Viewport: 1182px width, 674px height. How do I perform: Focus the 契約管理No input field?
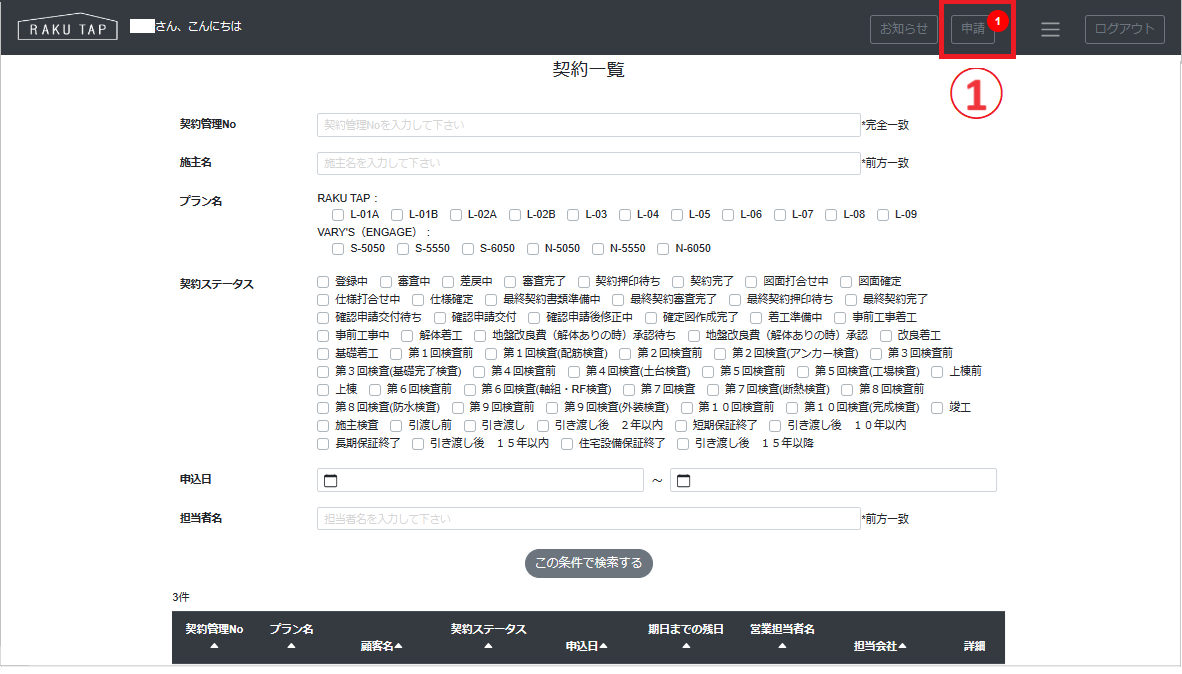(x=589, y=125)
